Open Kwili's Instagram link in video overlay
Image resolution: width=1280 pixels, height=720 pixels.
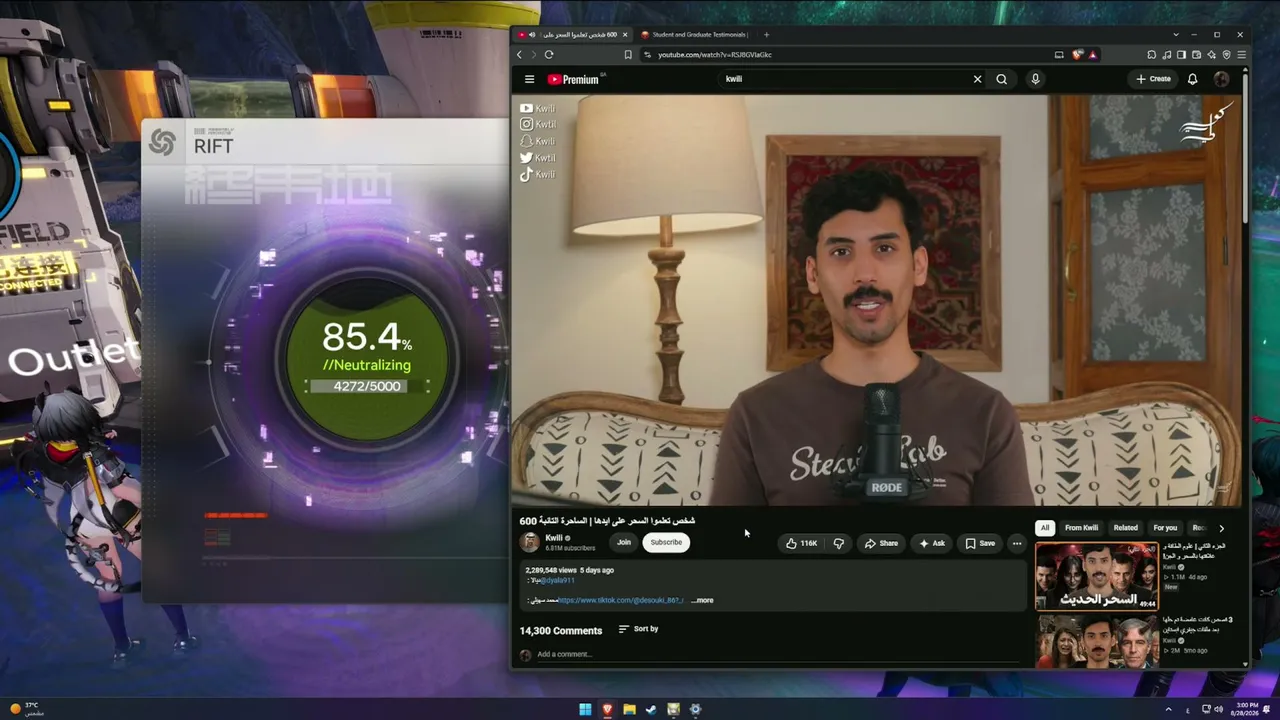537,124
